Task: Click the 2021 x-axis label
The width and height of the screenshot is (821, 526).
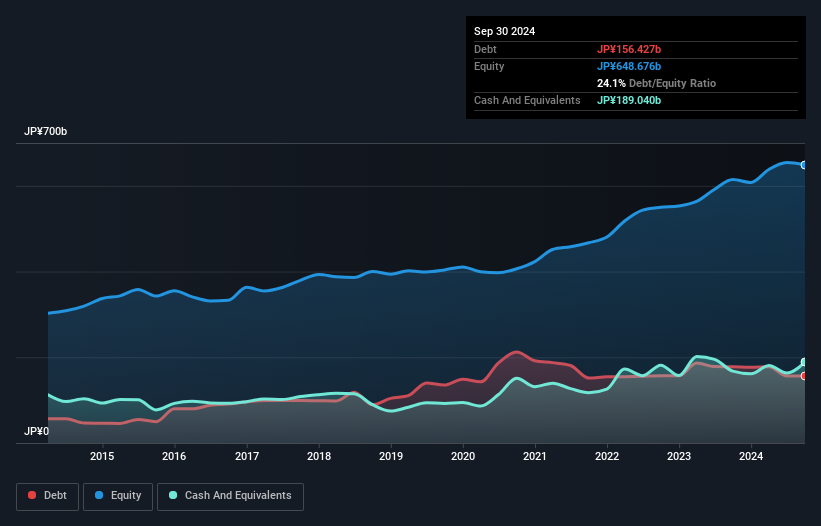Action: (x=535, y=456)
